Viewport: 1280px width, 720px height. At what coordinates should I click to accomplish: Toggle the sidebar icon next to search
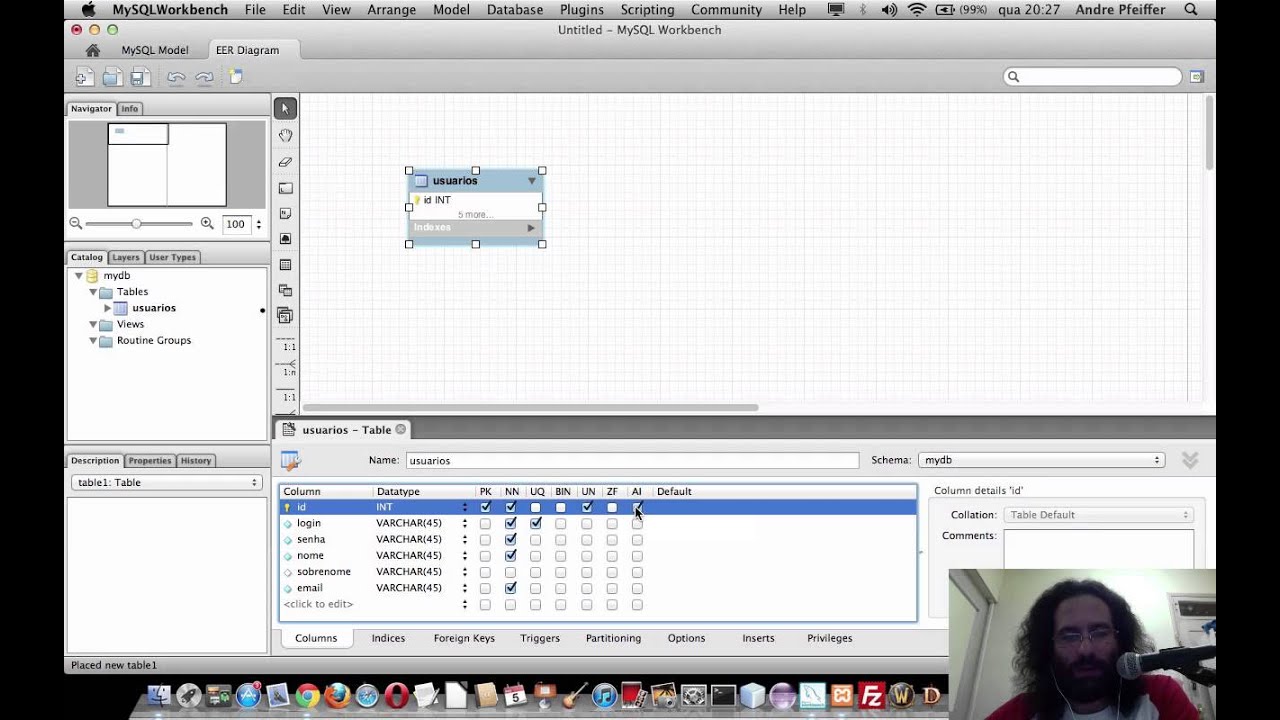(x=1197, y=77)
